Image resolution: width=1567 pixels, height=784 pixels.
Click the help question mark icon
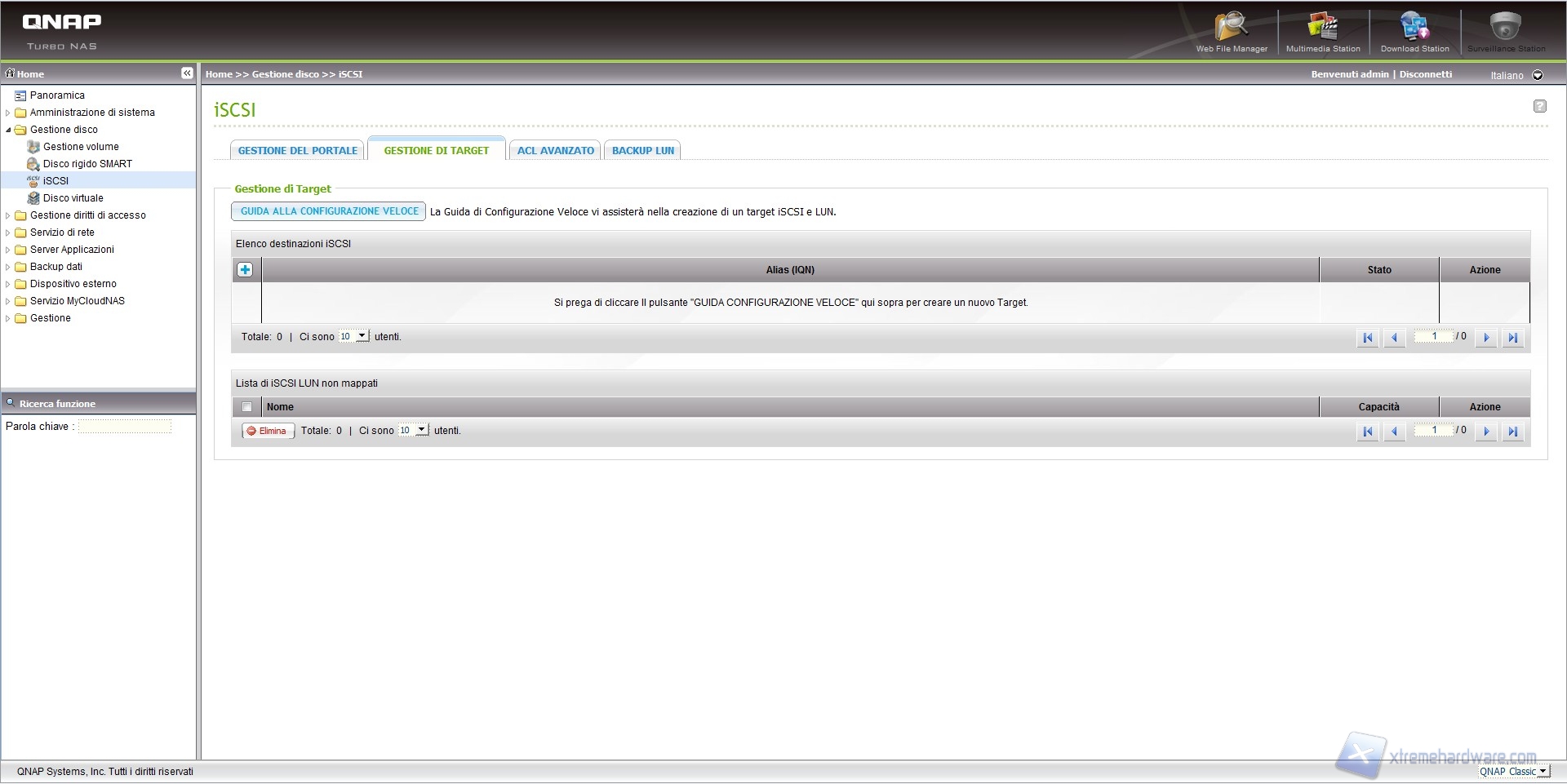pos(1539,106)
